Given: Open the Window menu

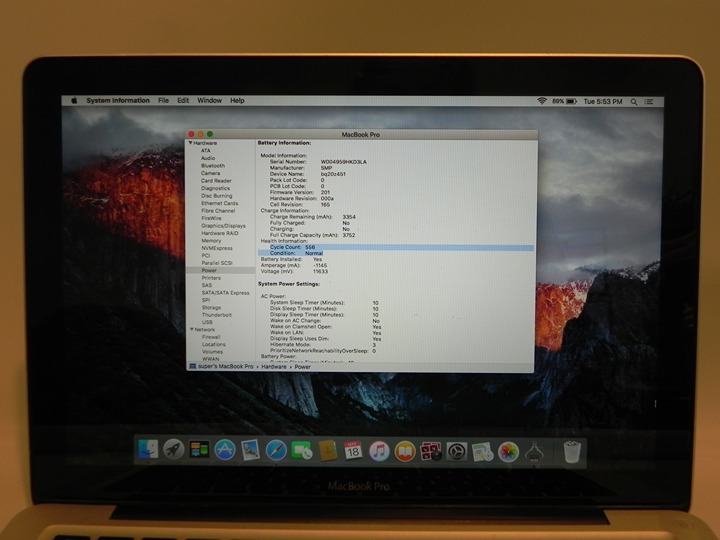Looking at the screenshot, I should click(209, 100).
